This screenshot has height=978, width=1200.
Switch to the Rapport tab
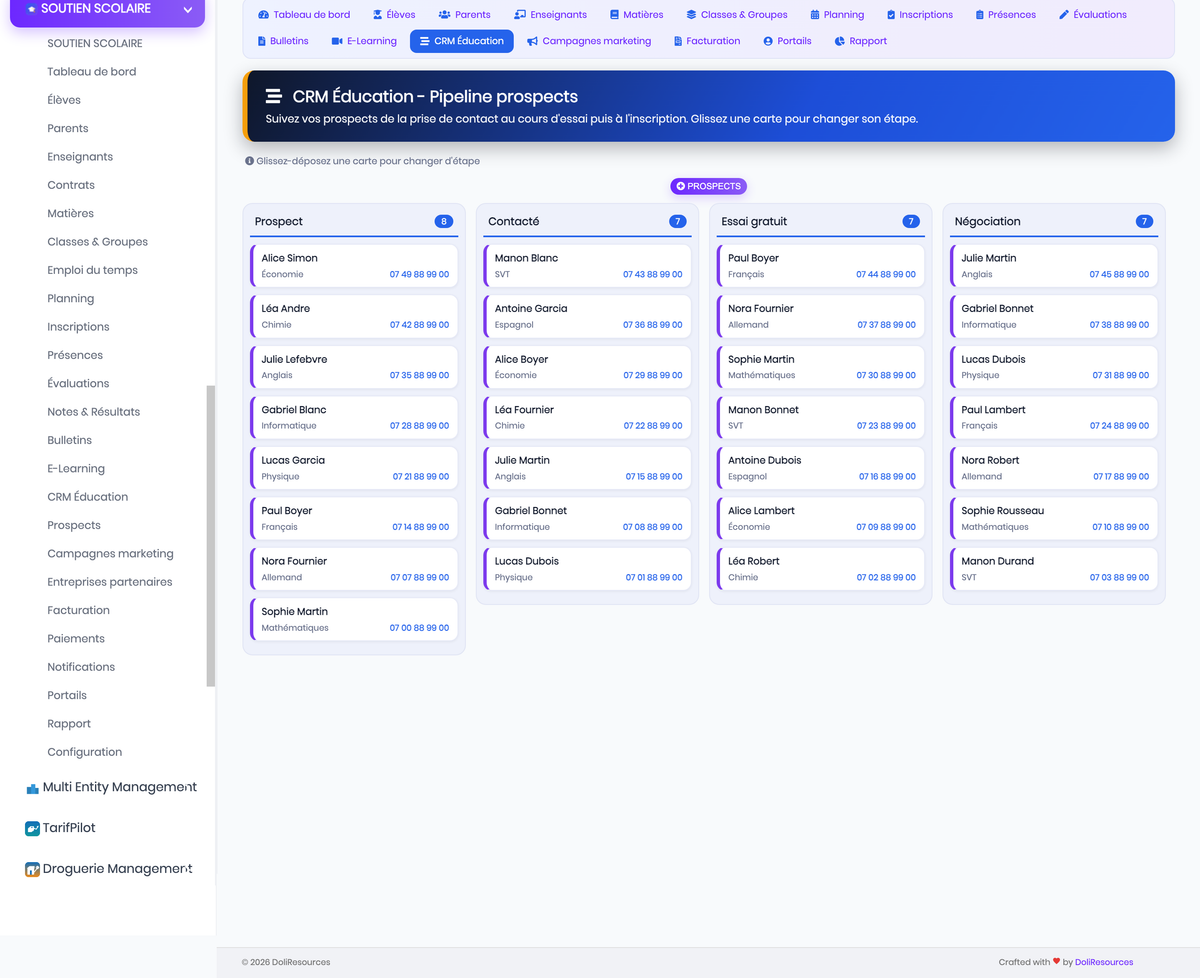click(861, 41)
